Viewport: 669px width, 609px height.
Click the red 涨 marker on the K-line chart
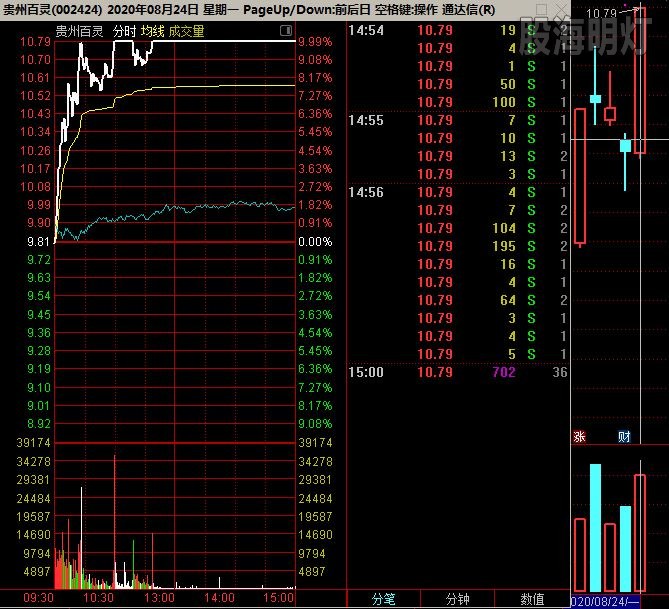[x=579, y=437]
